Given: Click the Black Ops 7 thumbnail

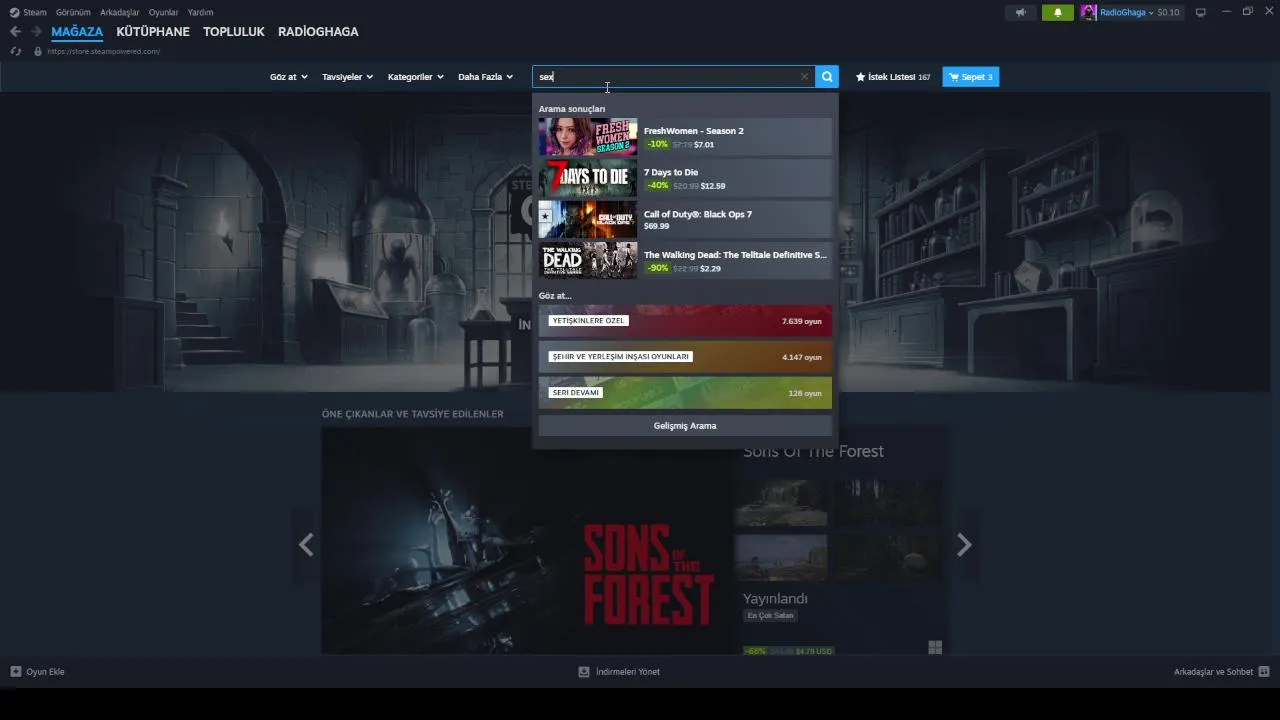Looking at the screenshot, I should (588, 220).
